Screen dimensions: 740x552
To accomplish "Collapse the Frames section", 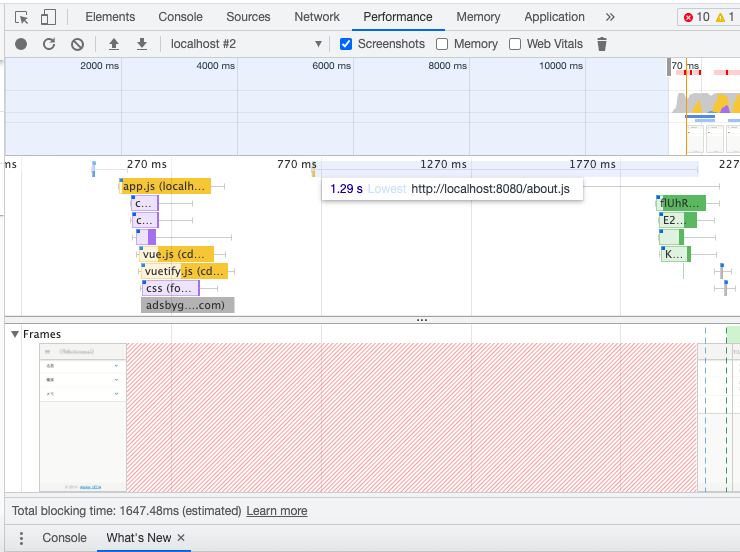I will (x=15, y=334).
